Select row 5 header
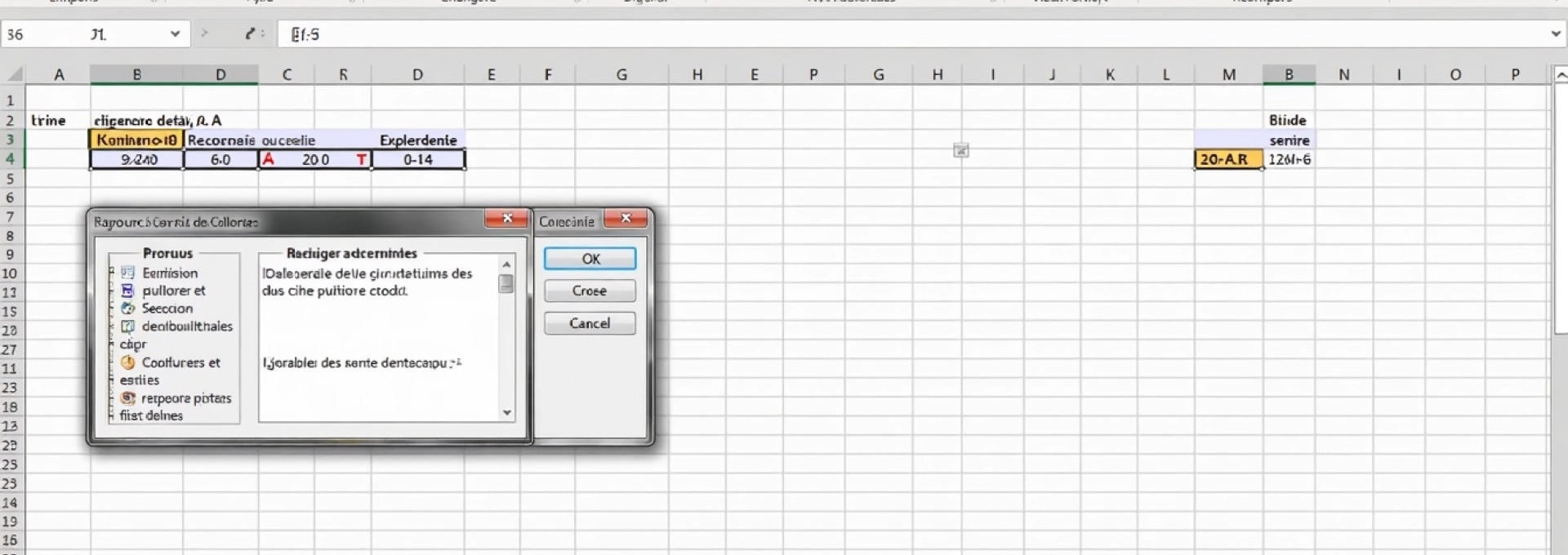 [11, 179]
